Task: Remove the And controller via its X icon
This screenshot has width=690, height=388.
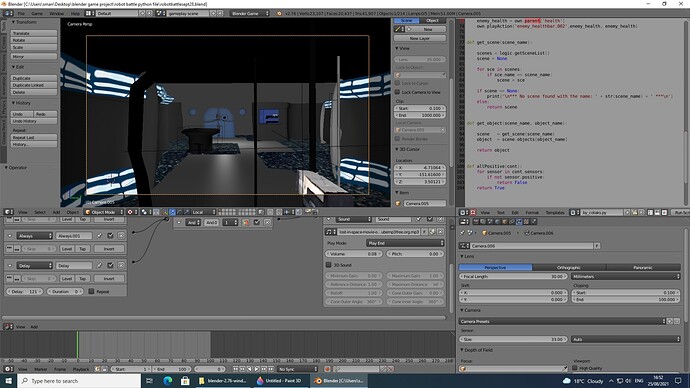Action: [x=267, y=222]
